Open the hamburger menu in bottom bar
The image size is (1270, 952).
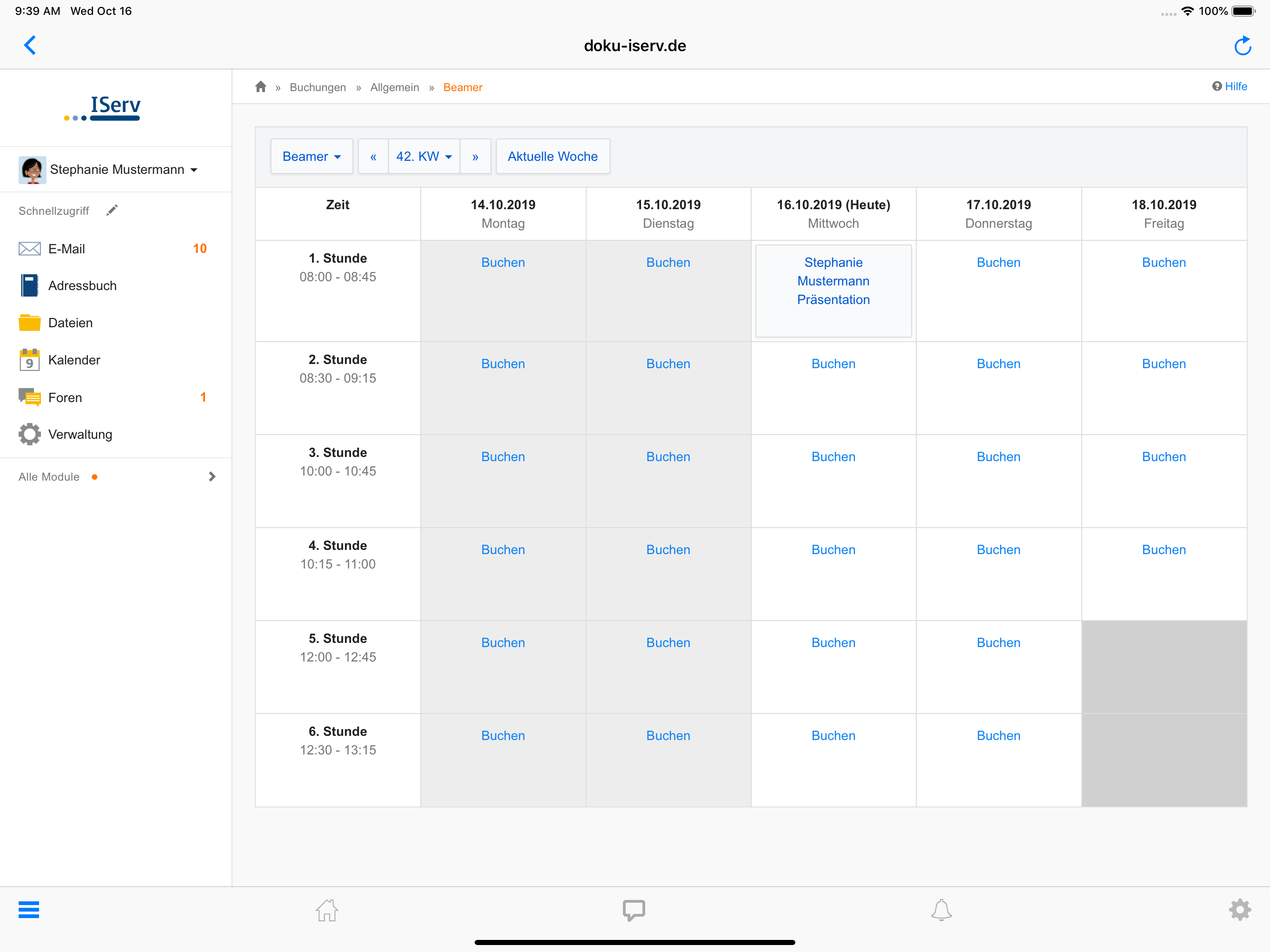tap(29, 910)
